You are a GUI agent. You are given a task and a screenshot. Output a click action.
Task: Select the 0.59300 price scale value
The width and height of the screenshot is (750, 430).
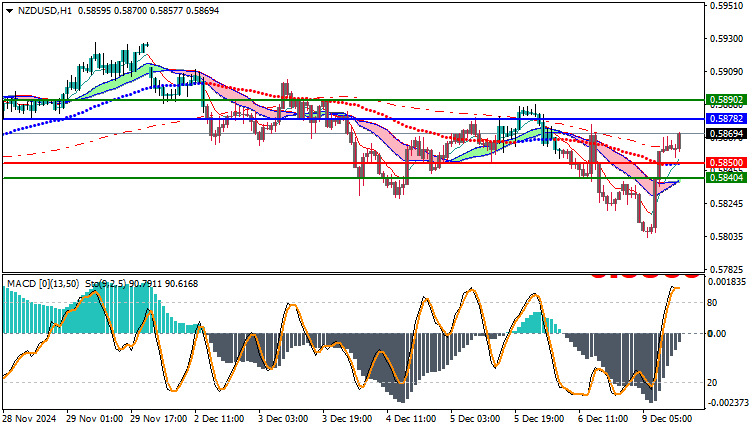click(727, 39)
